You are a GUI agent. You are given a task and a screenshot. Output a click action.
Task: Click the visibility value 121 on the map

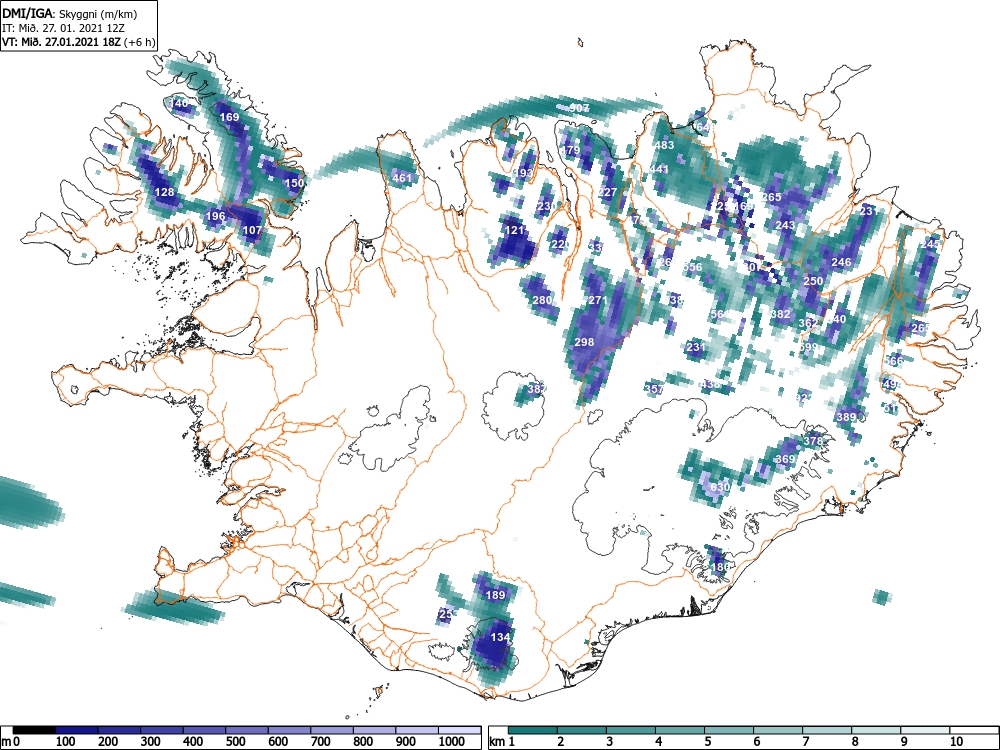(x=514, y=230)
